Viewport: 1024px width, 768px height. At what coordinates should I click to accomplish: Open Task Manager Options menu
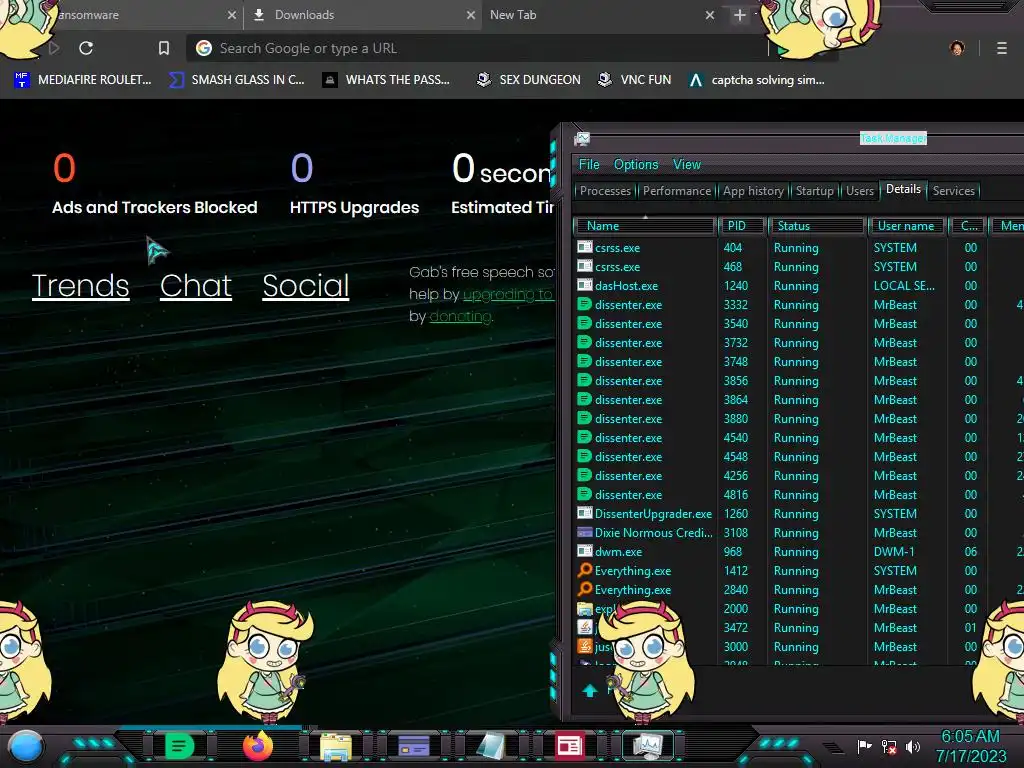tap(635, 165)
